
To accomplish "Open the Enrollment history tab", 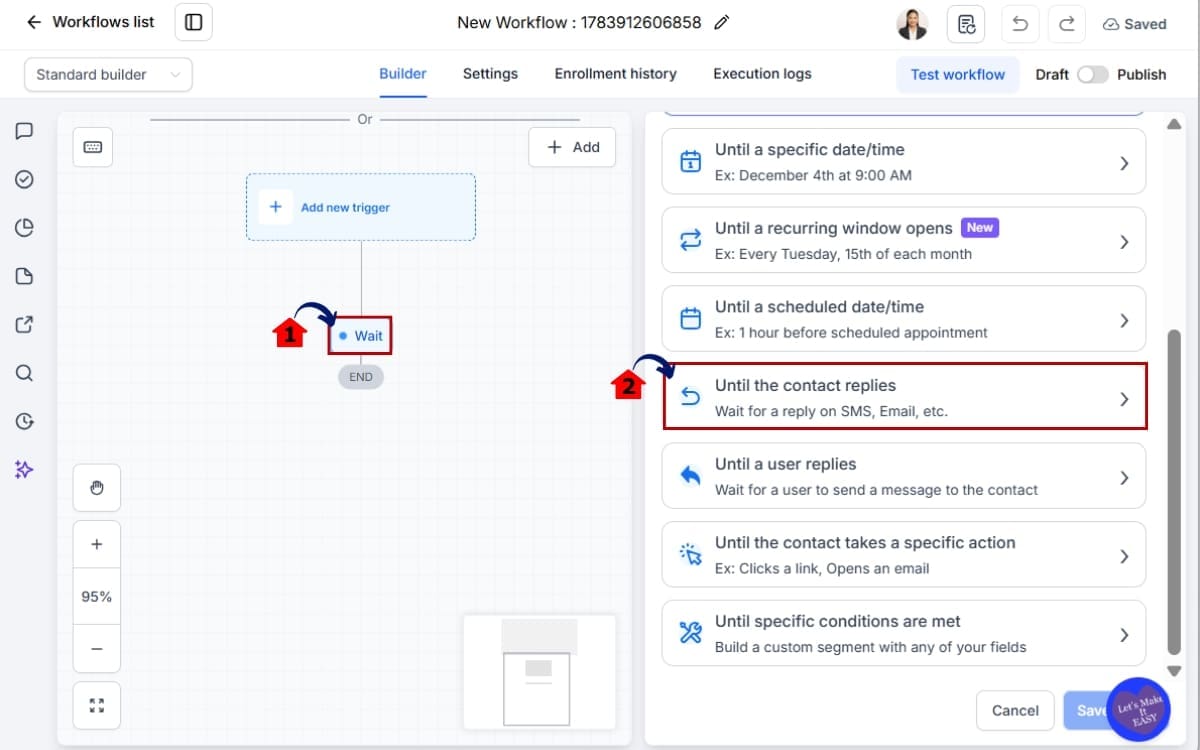I will [616, 73].
